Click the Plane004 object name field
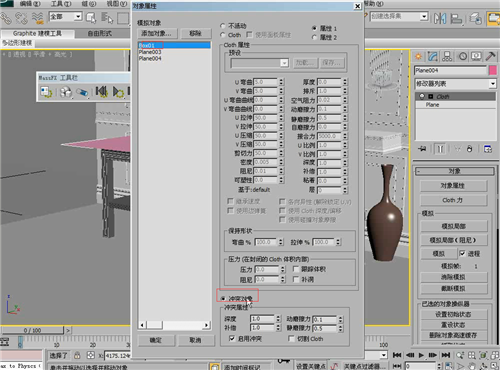The width and height of the screenshot is (500, 370). click(450, 70)
